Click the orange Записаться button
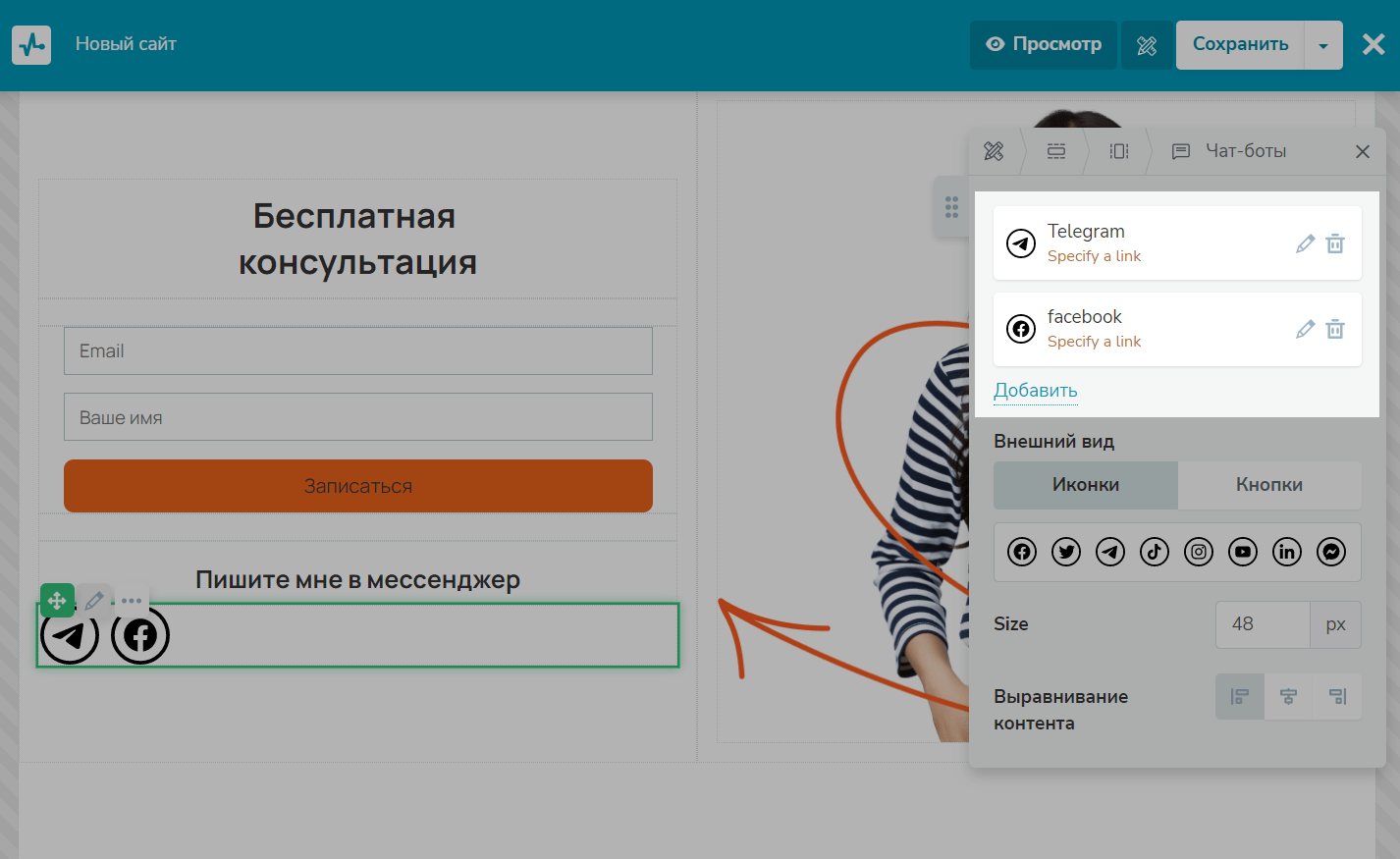 pyautogui.click(x=358, y=486)
